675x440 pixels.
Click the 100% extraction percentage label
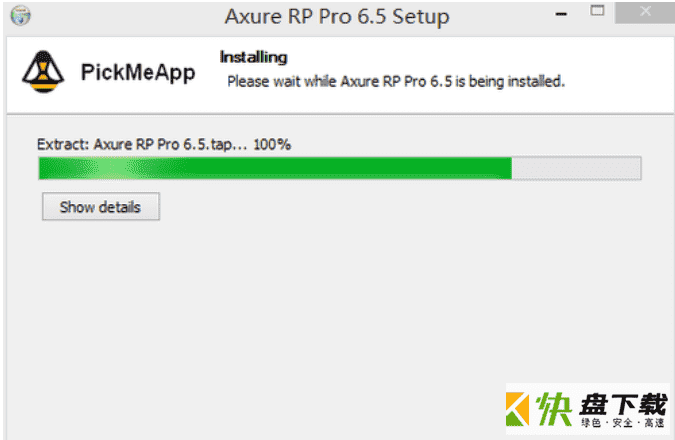pos(272,144)
